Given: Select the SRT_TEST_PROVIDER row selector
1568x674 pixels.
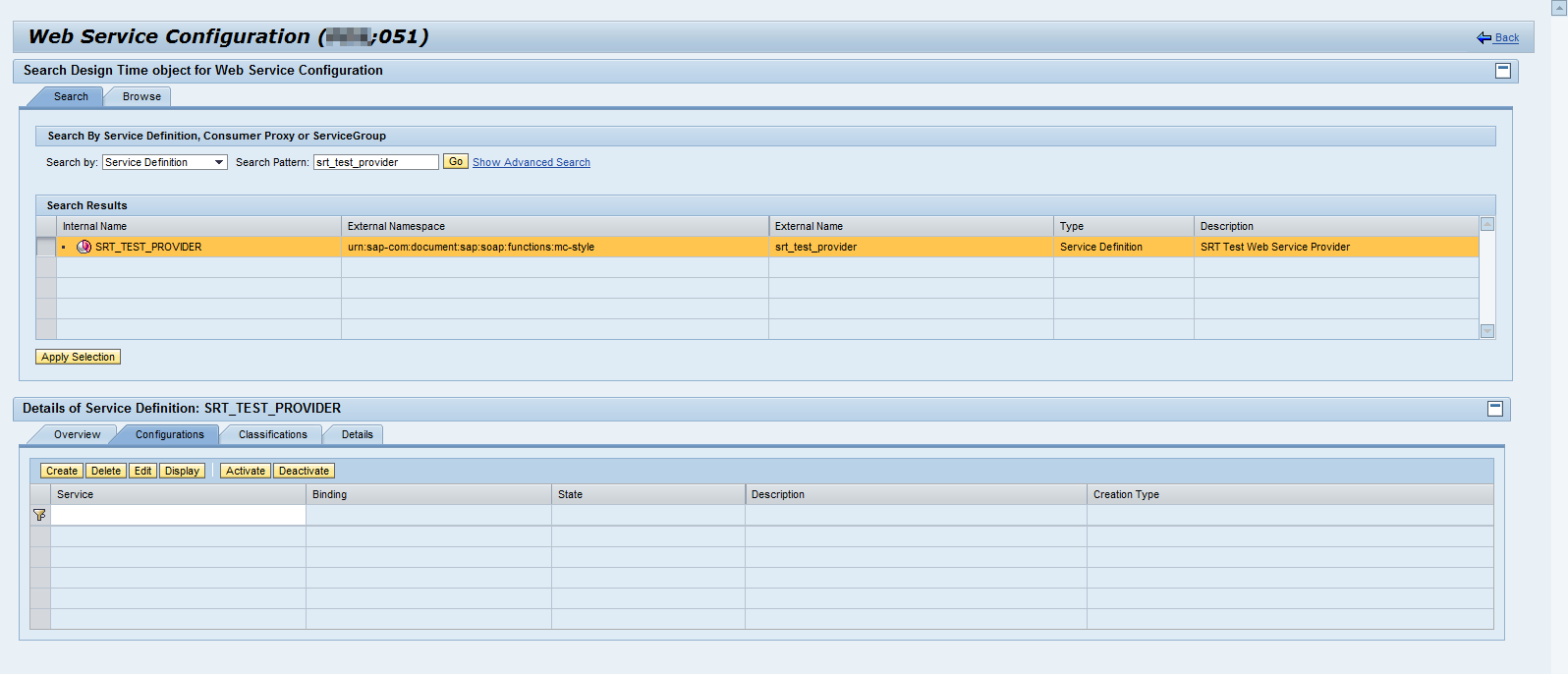Looking at the screenshot, I should click(46, 247).
